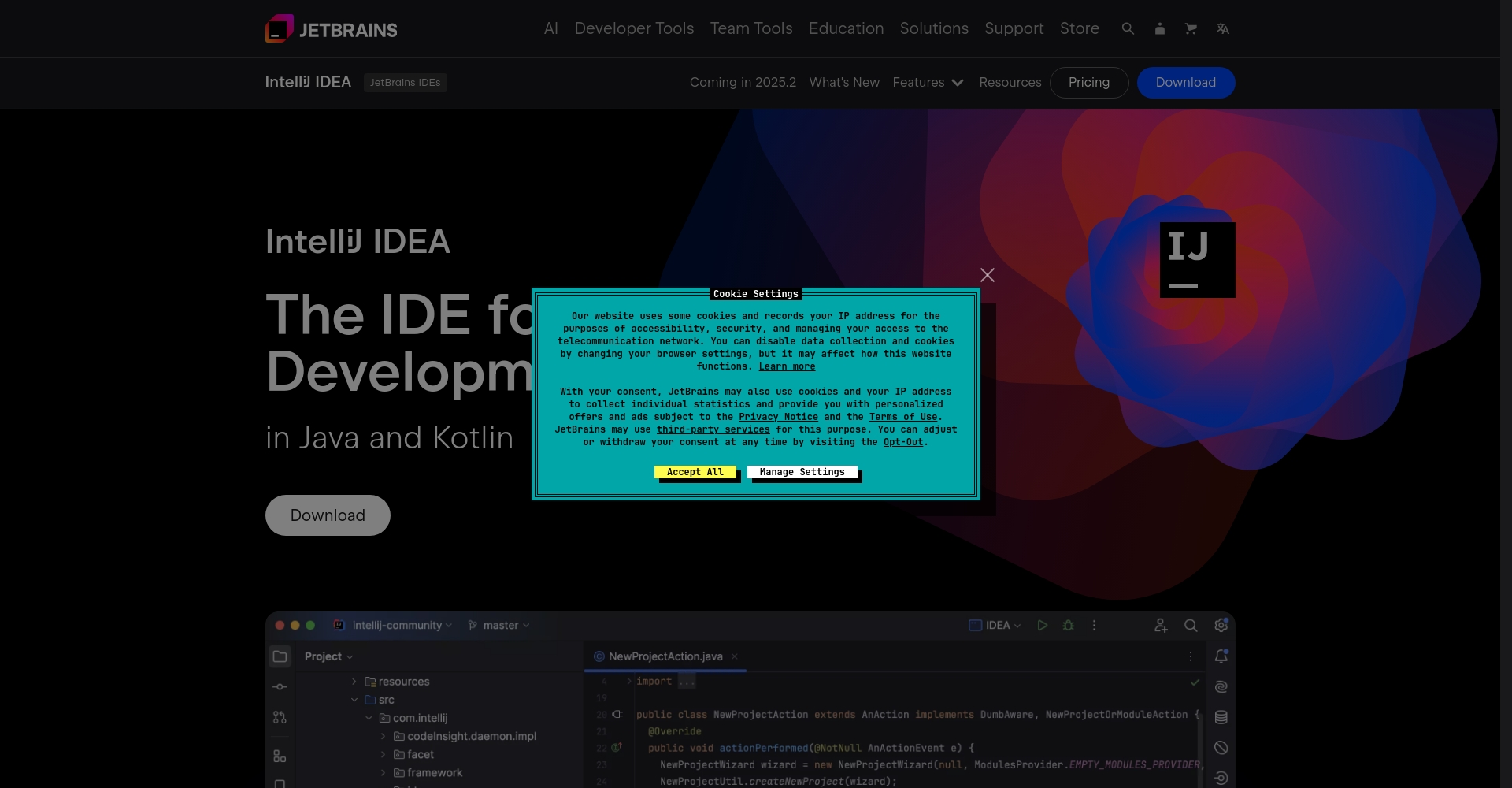
Task: Accept all cookies
Action: [x=695, y=473]
